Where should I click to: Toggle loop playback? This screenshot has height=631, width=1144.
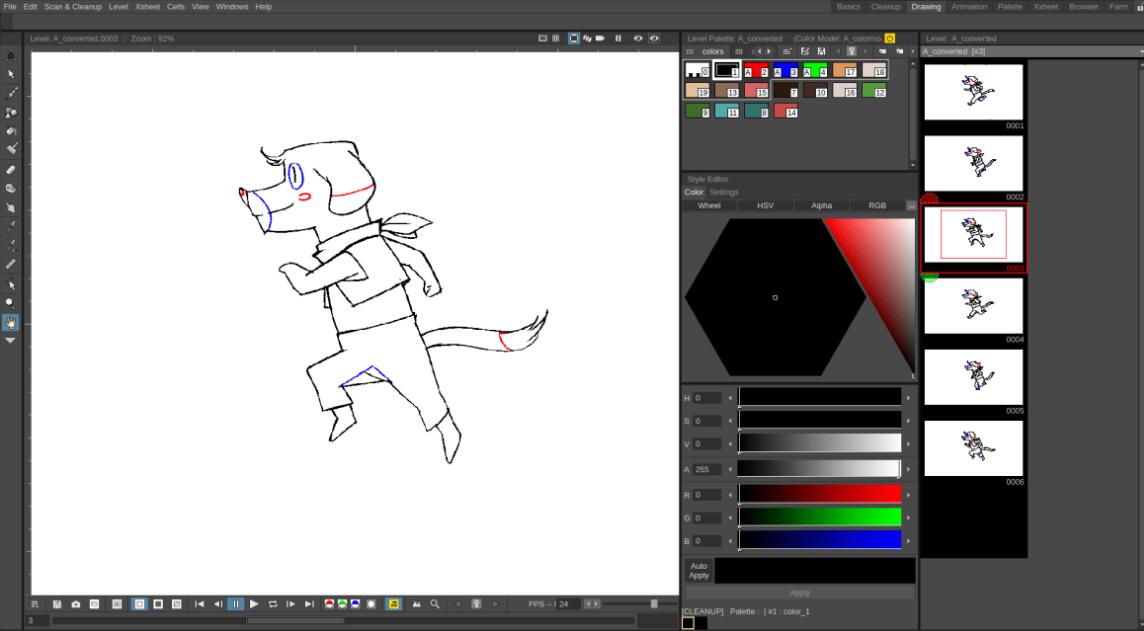(273, 604)
